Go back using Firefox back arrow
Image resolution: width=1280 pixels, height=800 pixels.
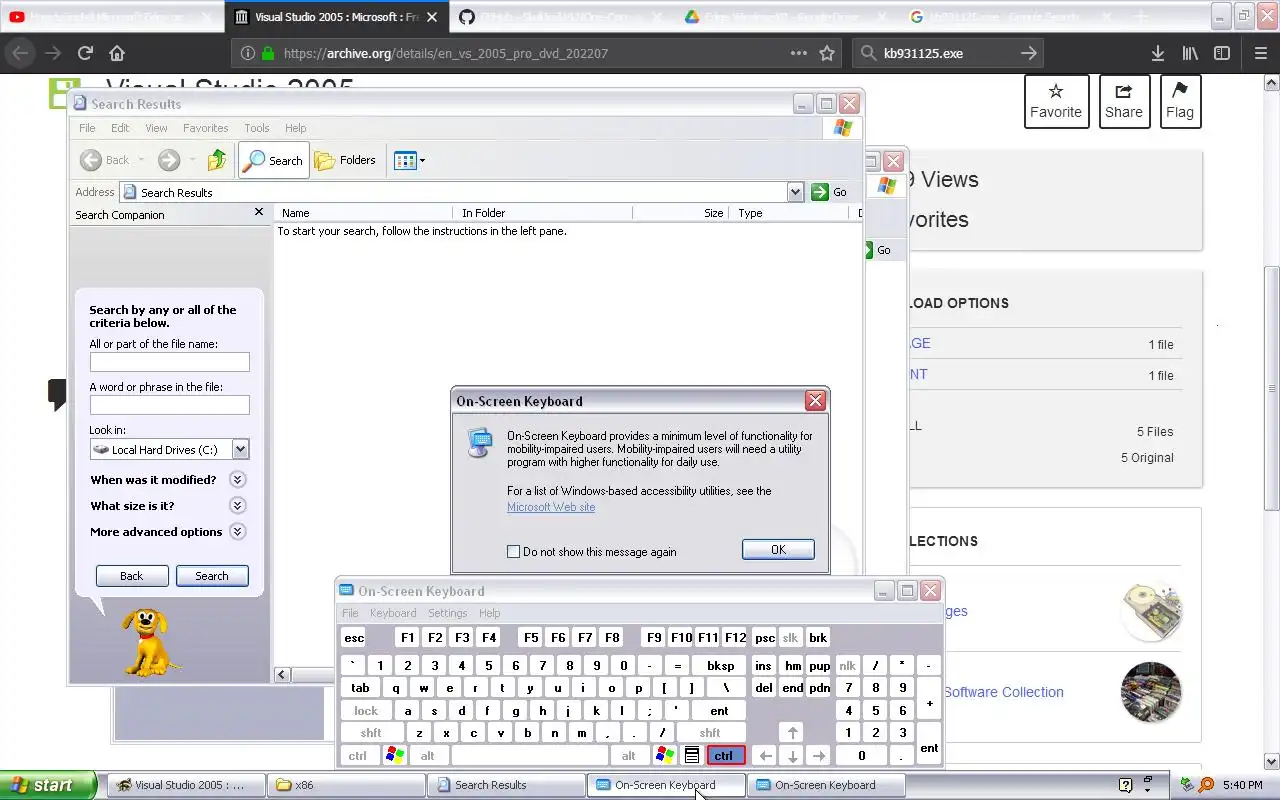tap(21, 53)
